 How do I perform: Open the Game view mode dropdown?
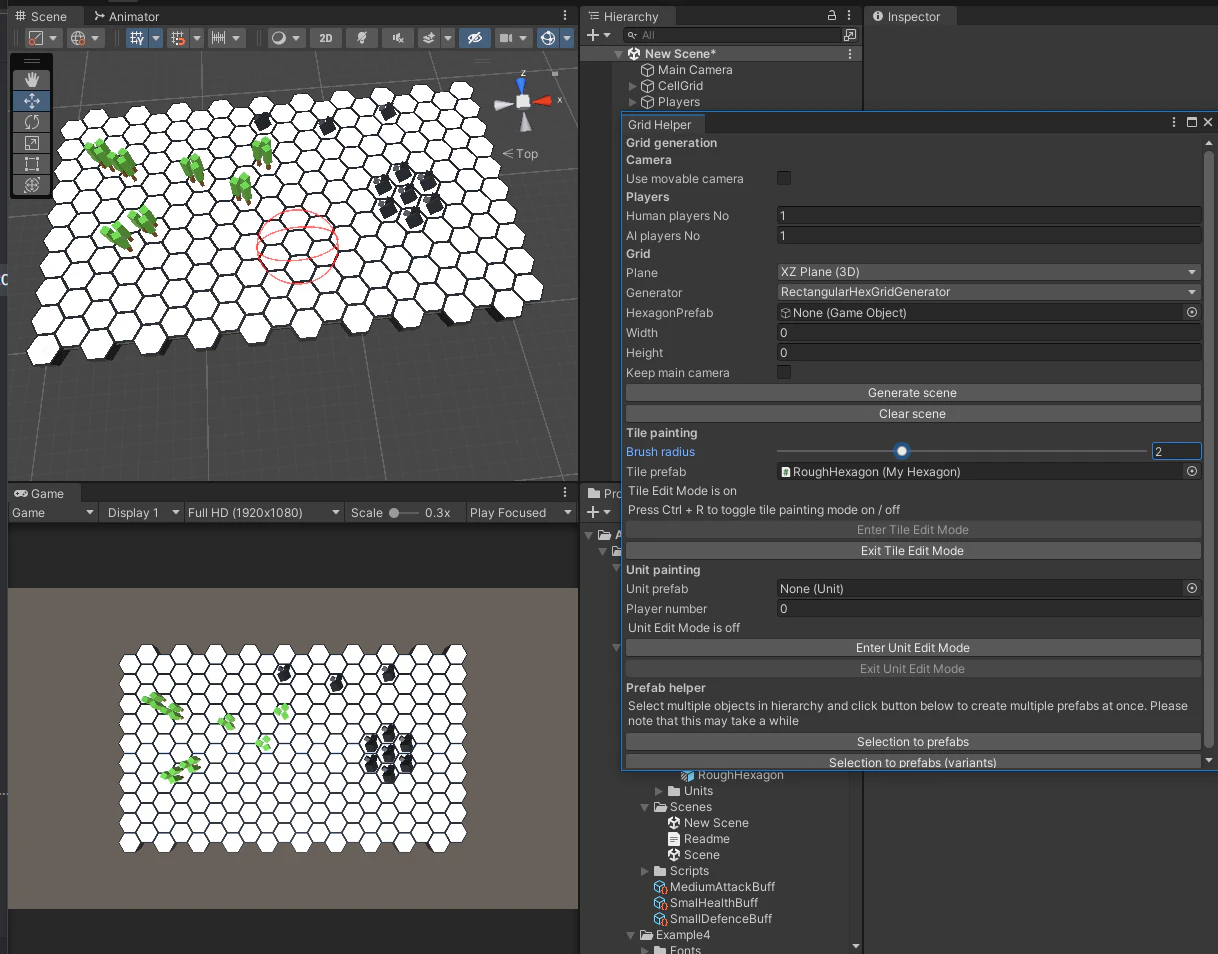click(x=53, y=512)
